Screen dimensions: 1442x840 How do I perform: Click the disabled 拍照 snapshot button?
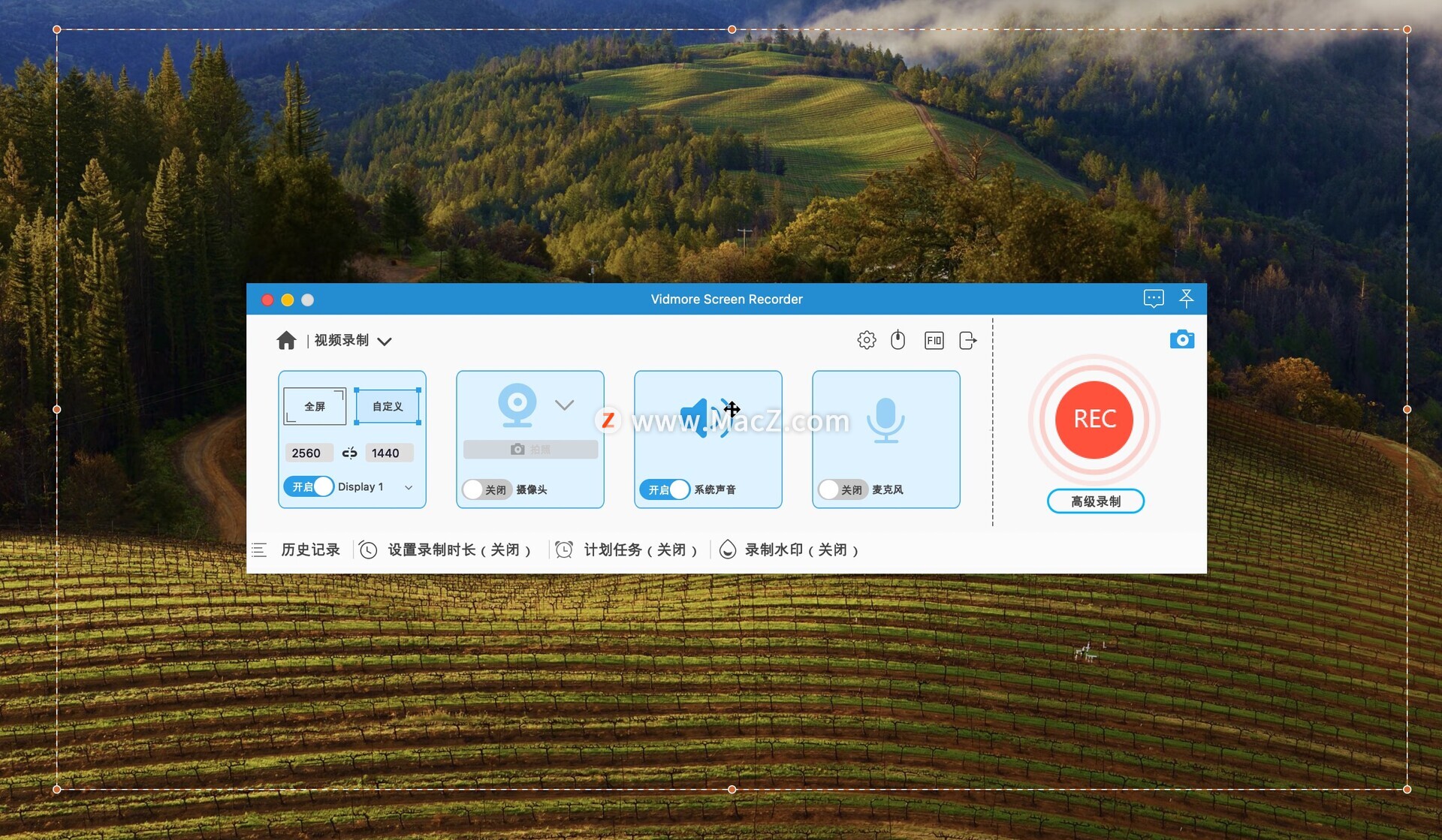[x=530, y=449]
